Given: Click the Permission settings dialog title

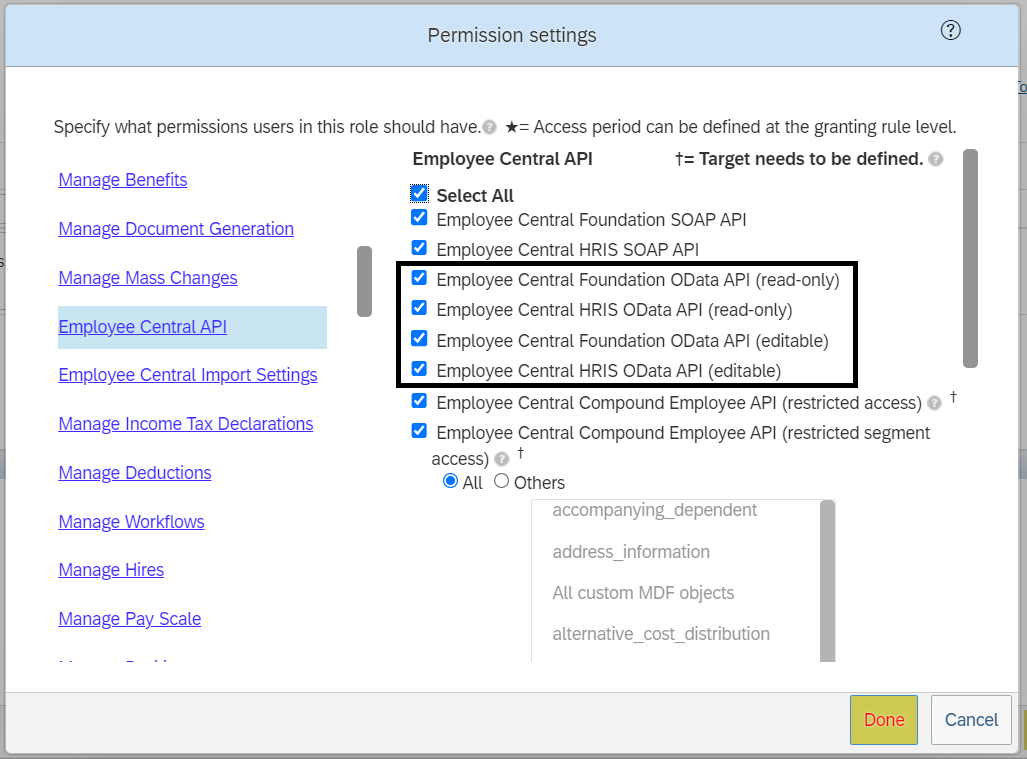Looking at the screenshot, I should tap(512, 35).
